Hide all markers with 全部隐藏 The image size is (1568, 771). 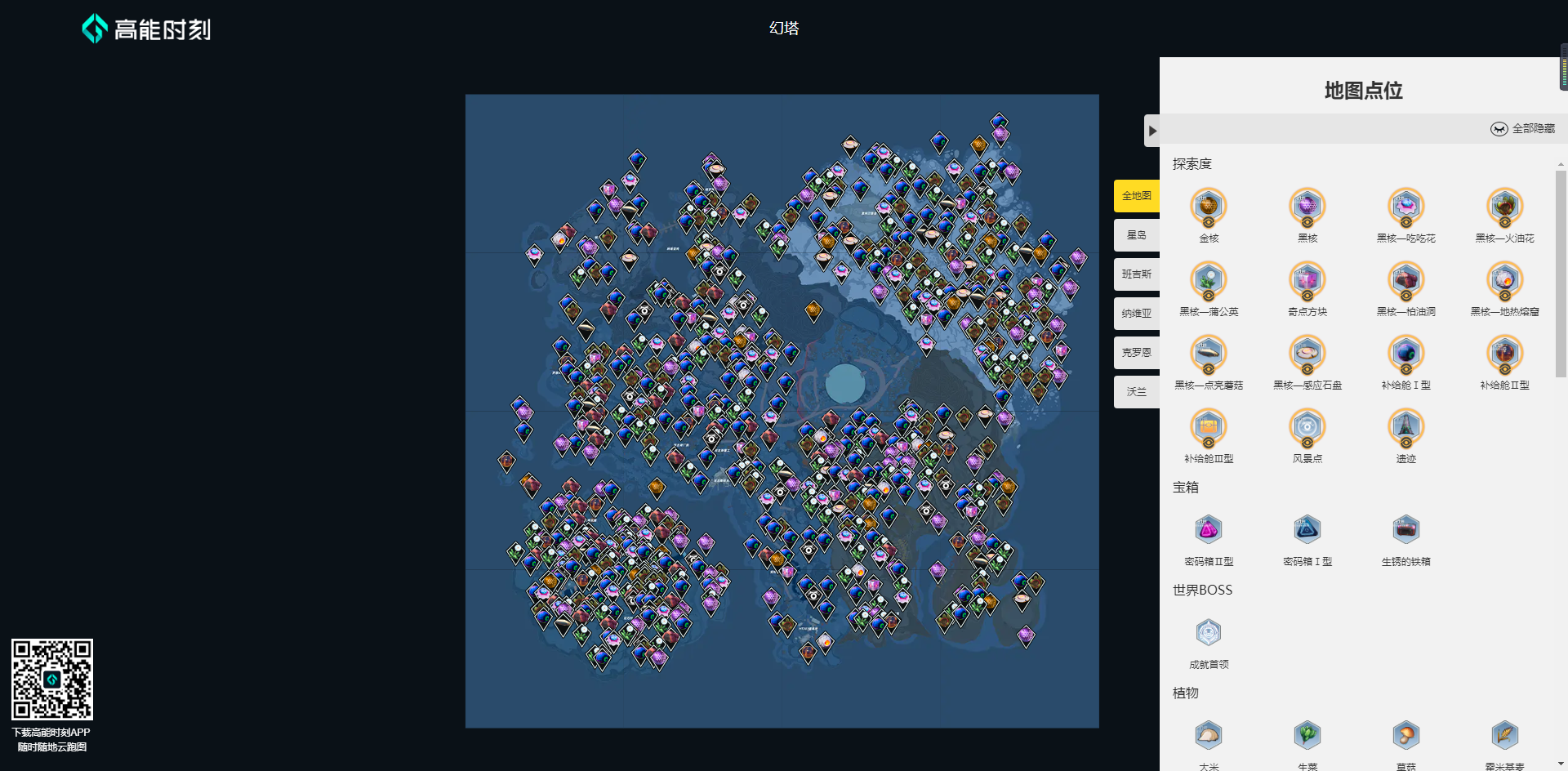pyautogui.click(x=1523, y=128)
